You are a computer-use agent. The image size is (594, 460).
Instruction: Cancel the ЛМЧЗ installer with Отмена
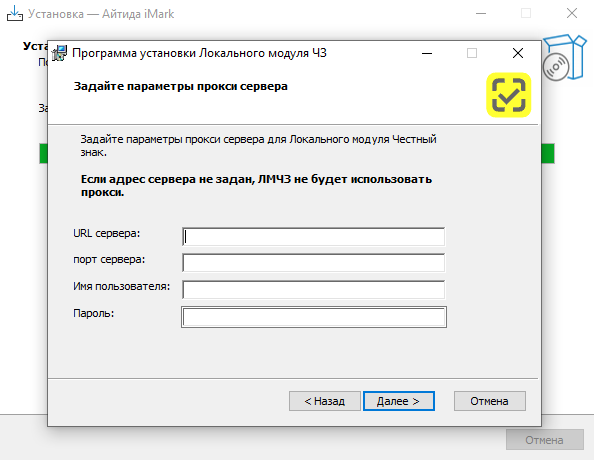tap(490, 401)
